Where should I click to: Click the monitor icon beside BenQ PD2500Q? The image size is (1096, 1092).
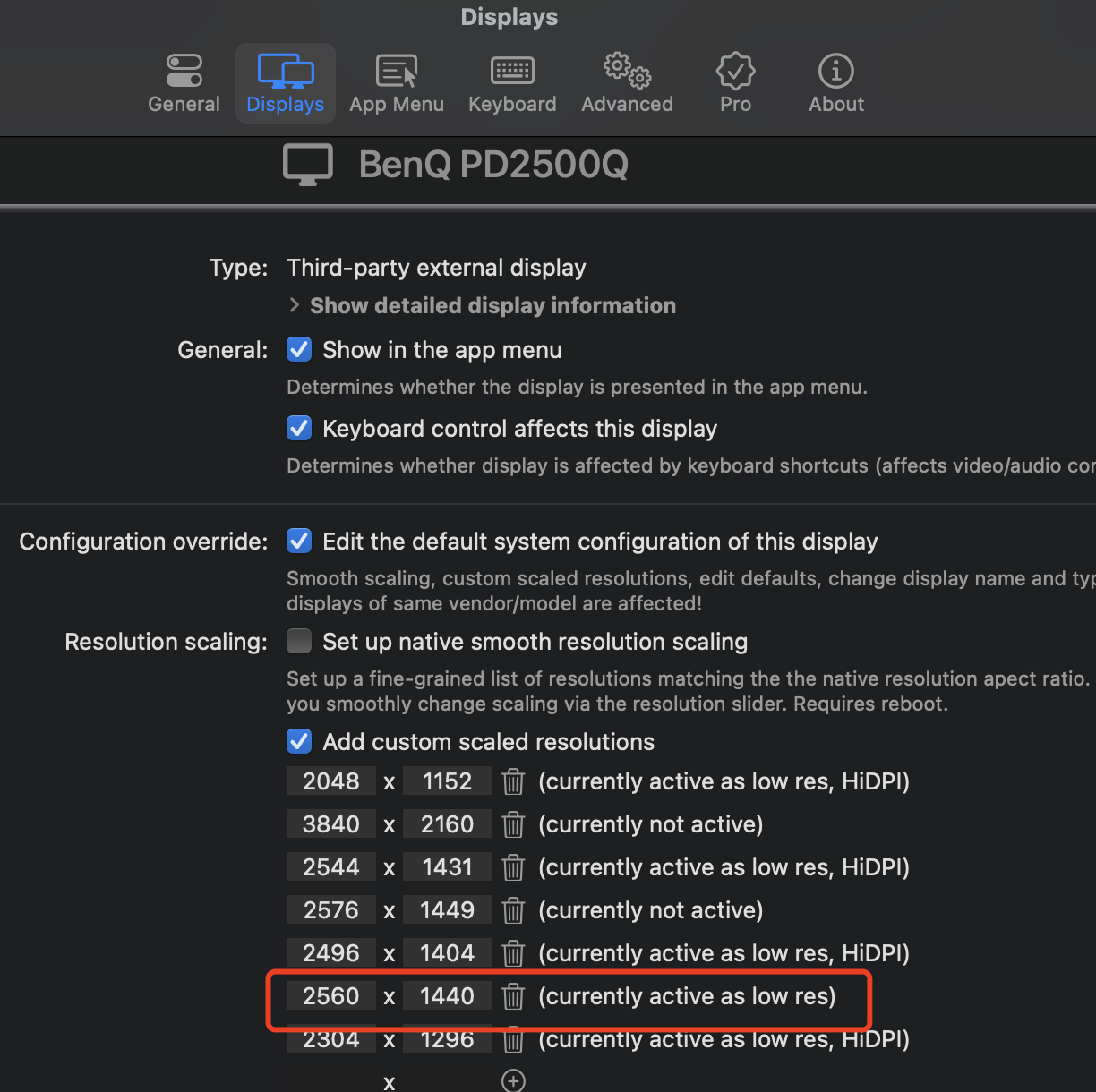coord(307,164)
